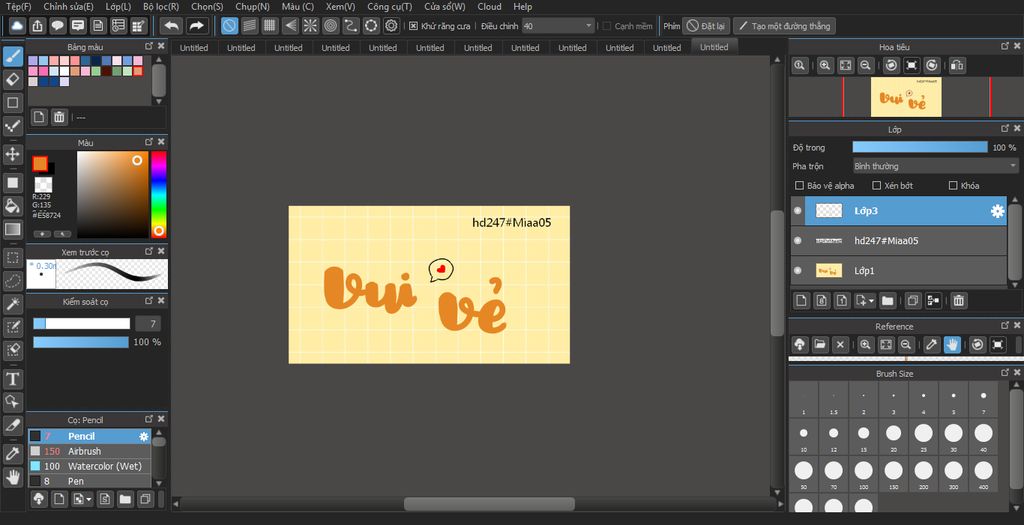Click the Cloud icon in toolbar

(x=17, y=25)
